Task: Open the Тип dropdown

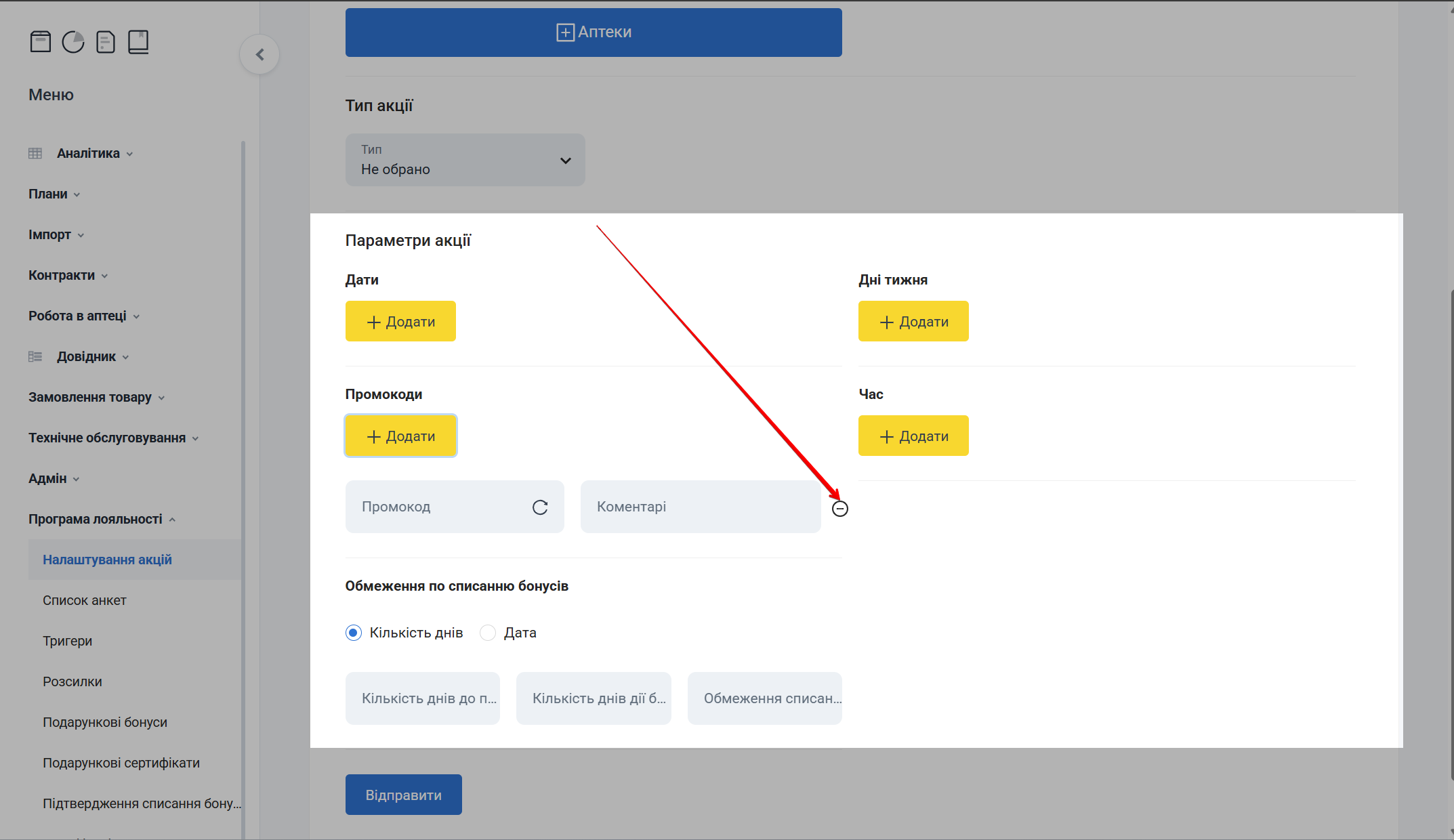Action: [465, 160]
